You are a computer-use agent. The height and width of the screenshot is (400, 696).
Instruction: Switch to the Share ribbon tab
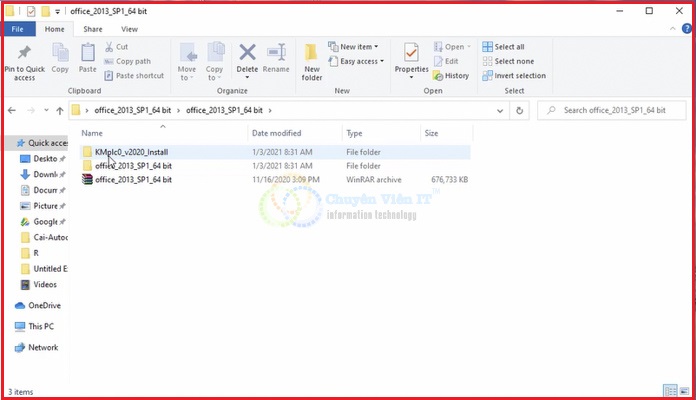(93, 29)
